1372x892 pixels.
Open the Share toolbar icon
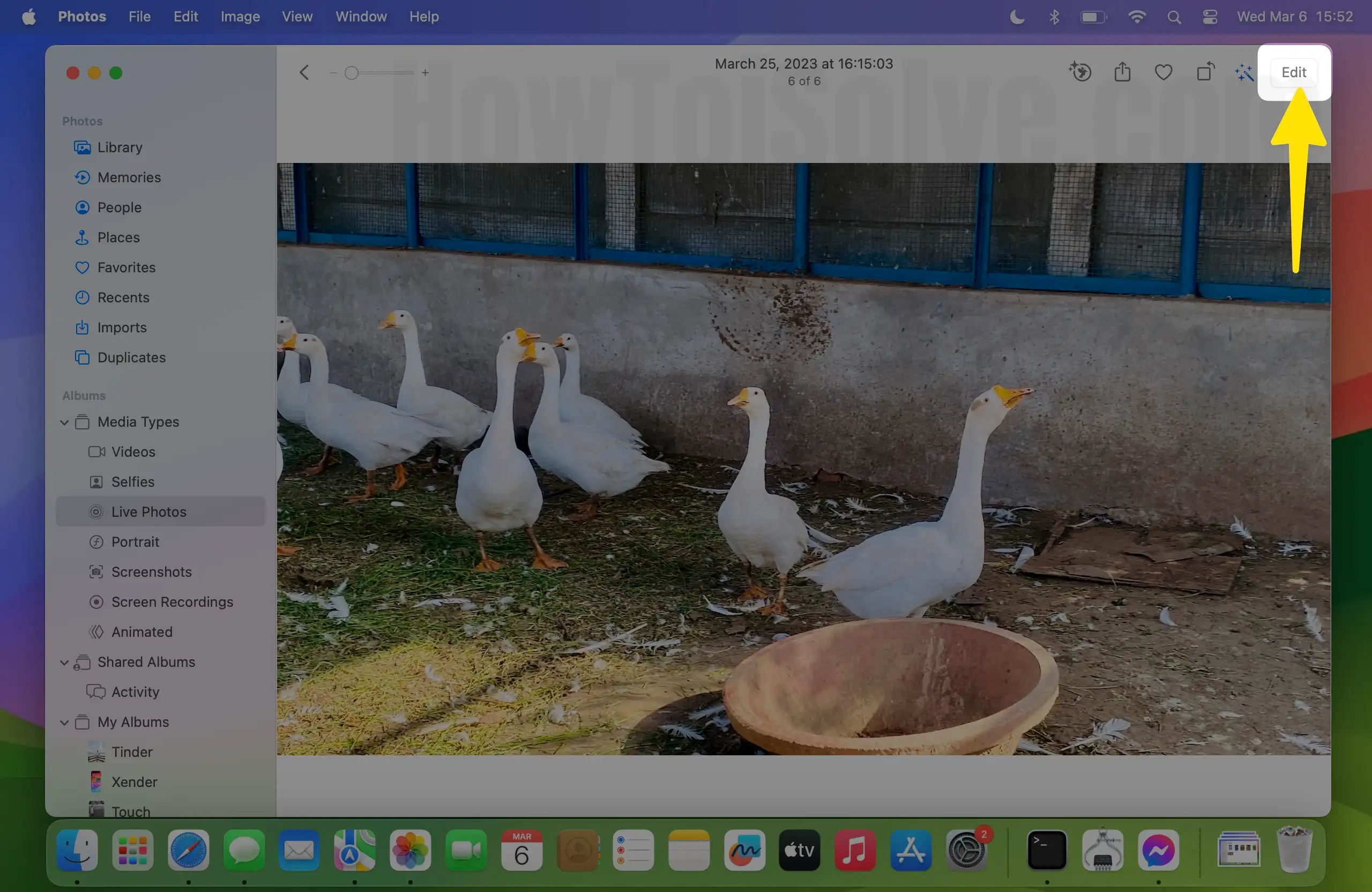pos(1122,73)
